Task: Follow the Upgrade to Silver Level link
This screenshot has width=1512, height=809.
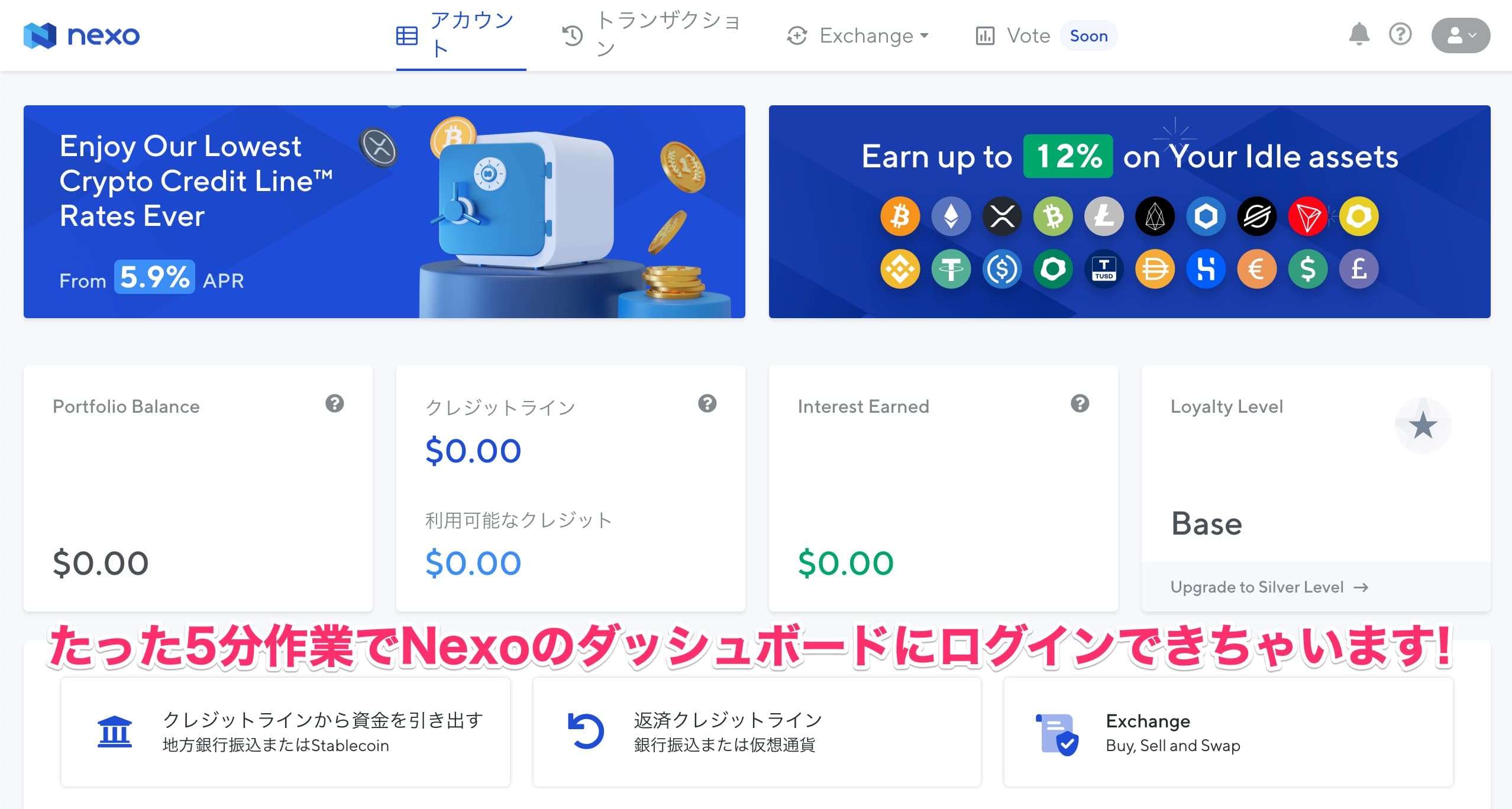Action: [1269, 587]
